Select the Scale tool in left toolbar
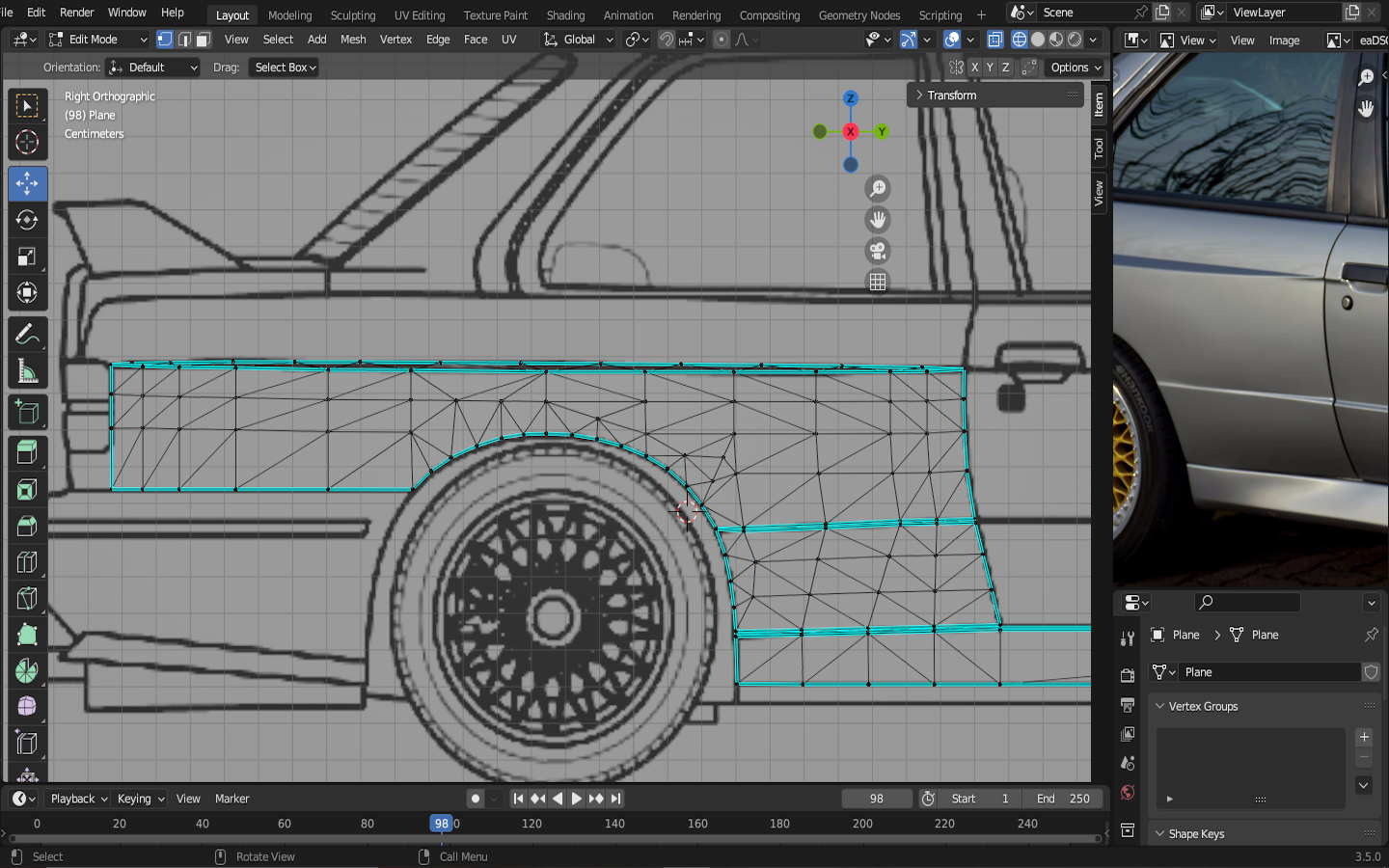 (x=27, y=257)
